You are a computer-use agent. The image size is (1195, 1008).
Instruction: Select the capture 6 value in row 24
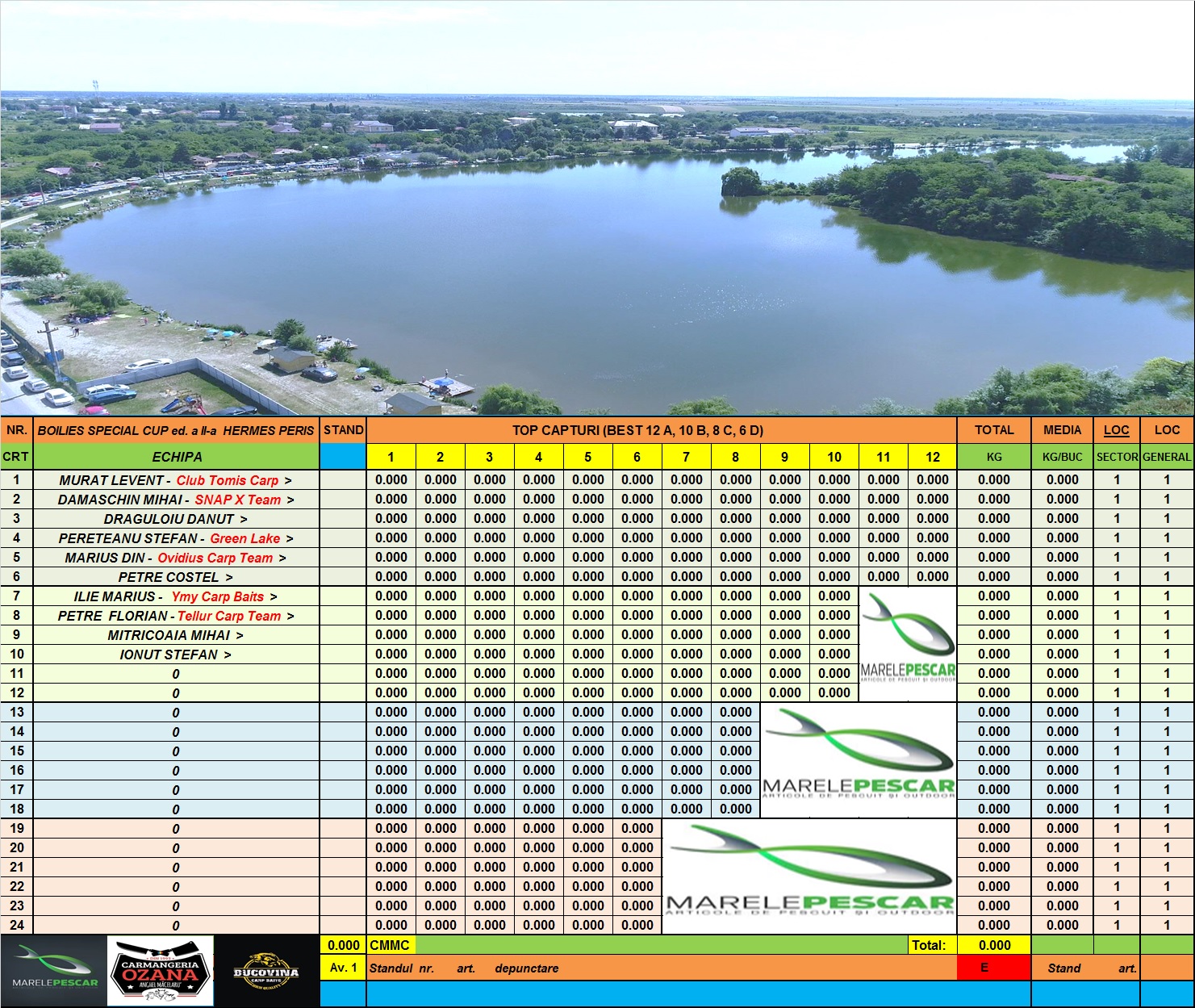pyautogui.click(x=637, y=925)
